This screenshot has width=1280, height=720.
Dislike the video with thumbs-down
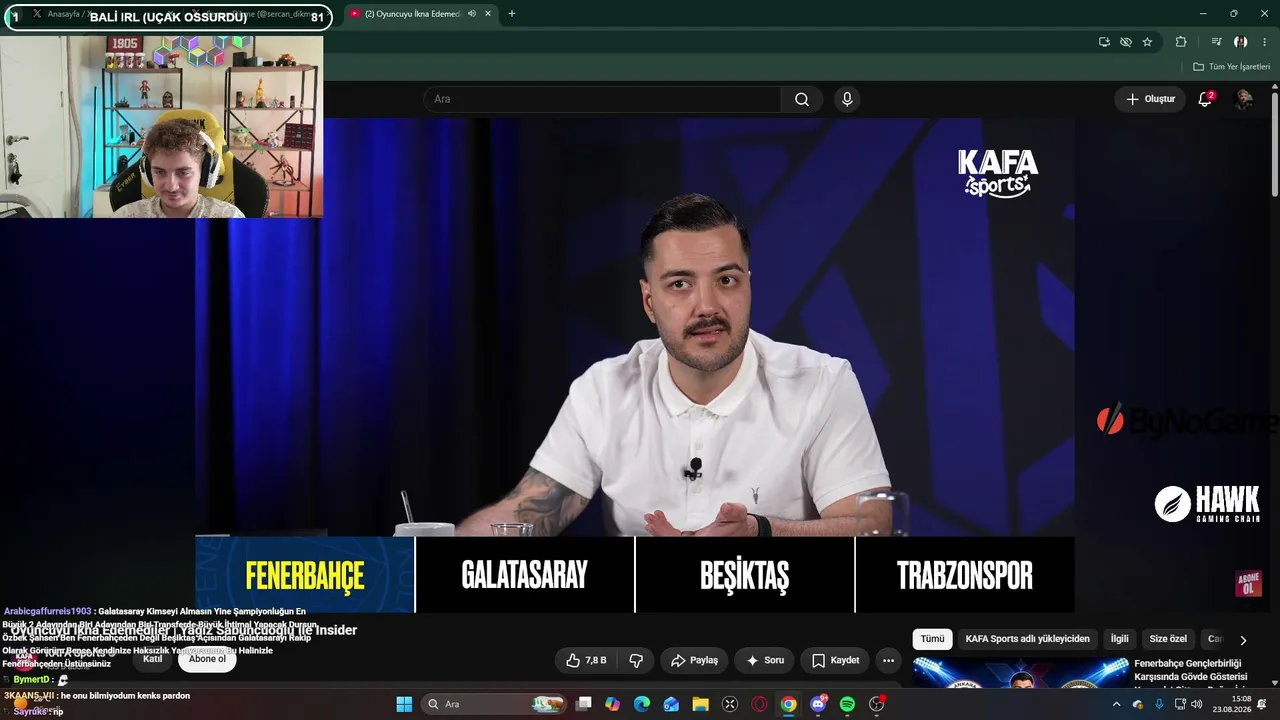click(636, 660)
